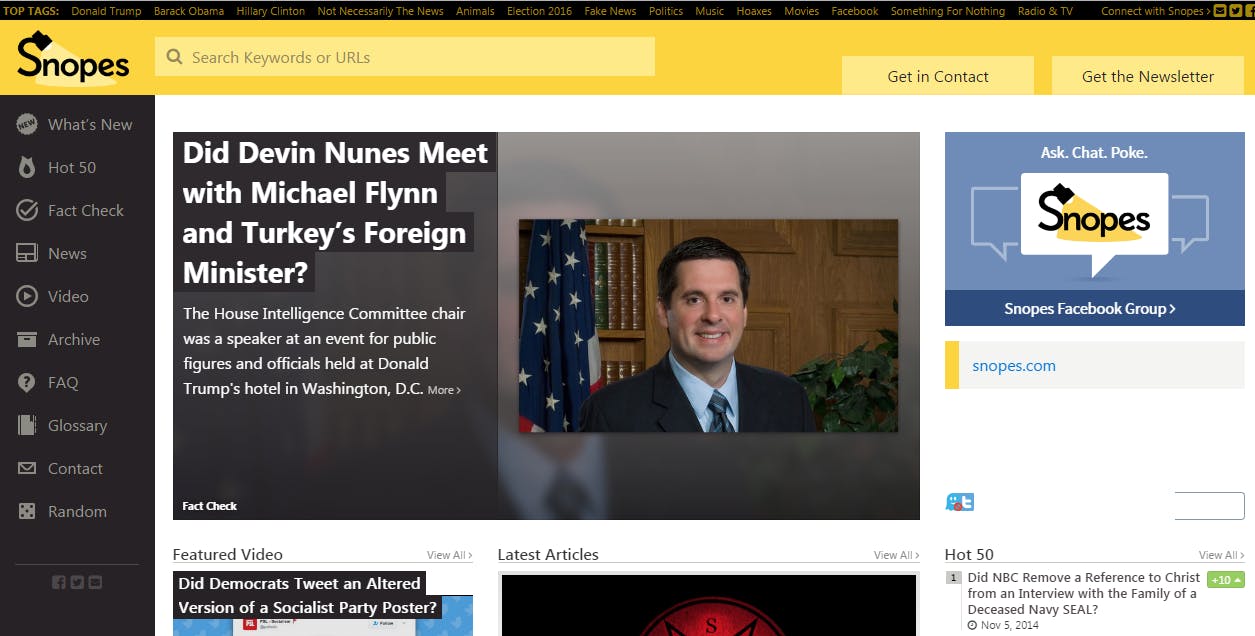Click the Ask. Chat. Poke. Snopes banner
The image size is (1255, 636).
1095,211
